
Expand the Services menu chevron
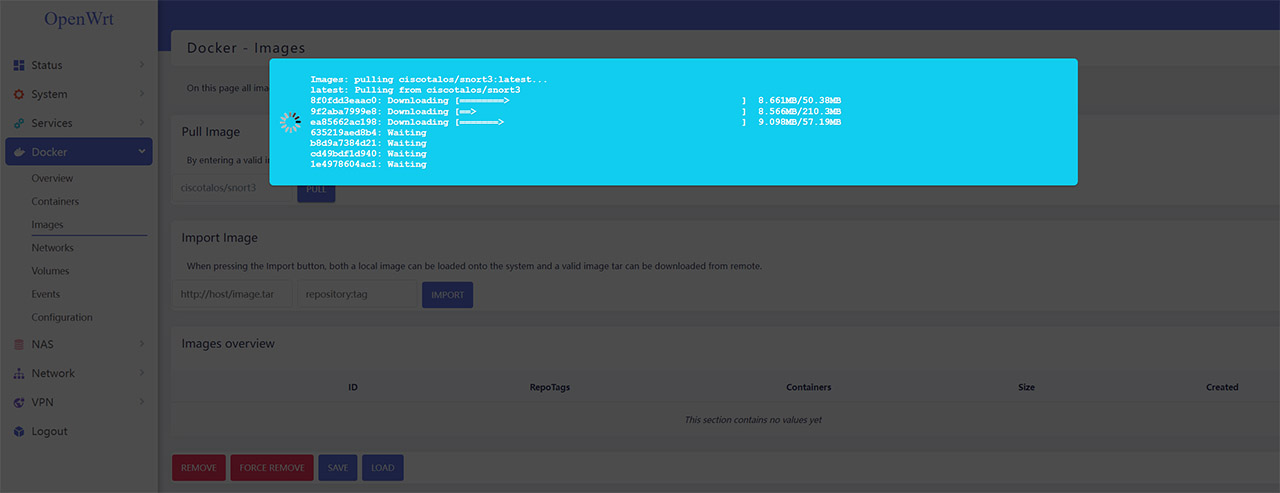tap(141, 123)
